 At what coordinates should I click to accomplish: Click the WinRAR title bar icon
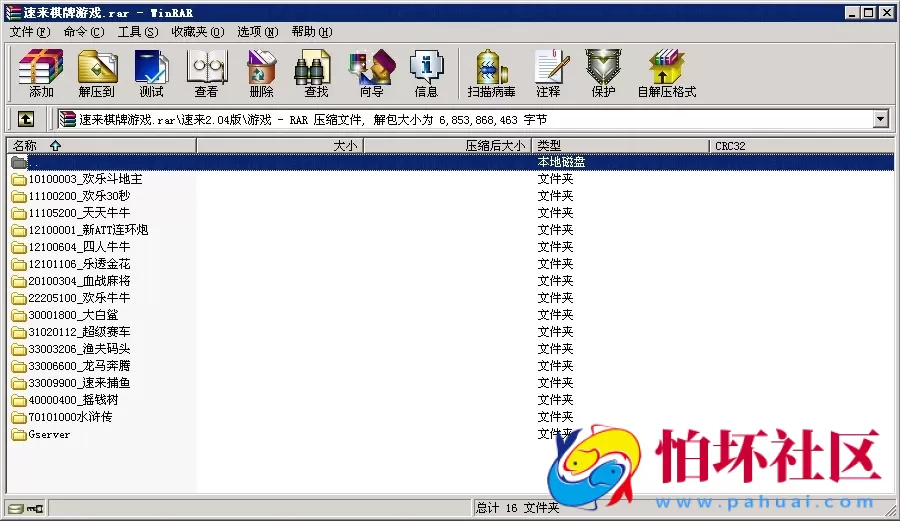point(13,12)
